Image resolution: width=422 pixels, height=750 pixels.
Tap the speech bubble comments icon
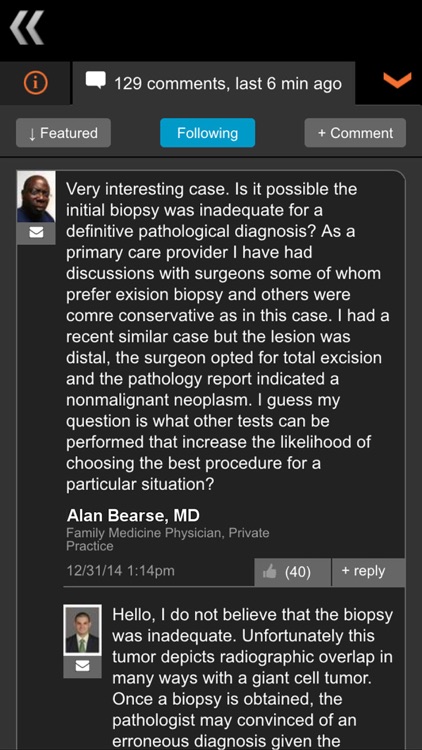tap(95, 80)
